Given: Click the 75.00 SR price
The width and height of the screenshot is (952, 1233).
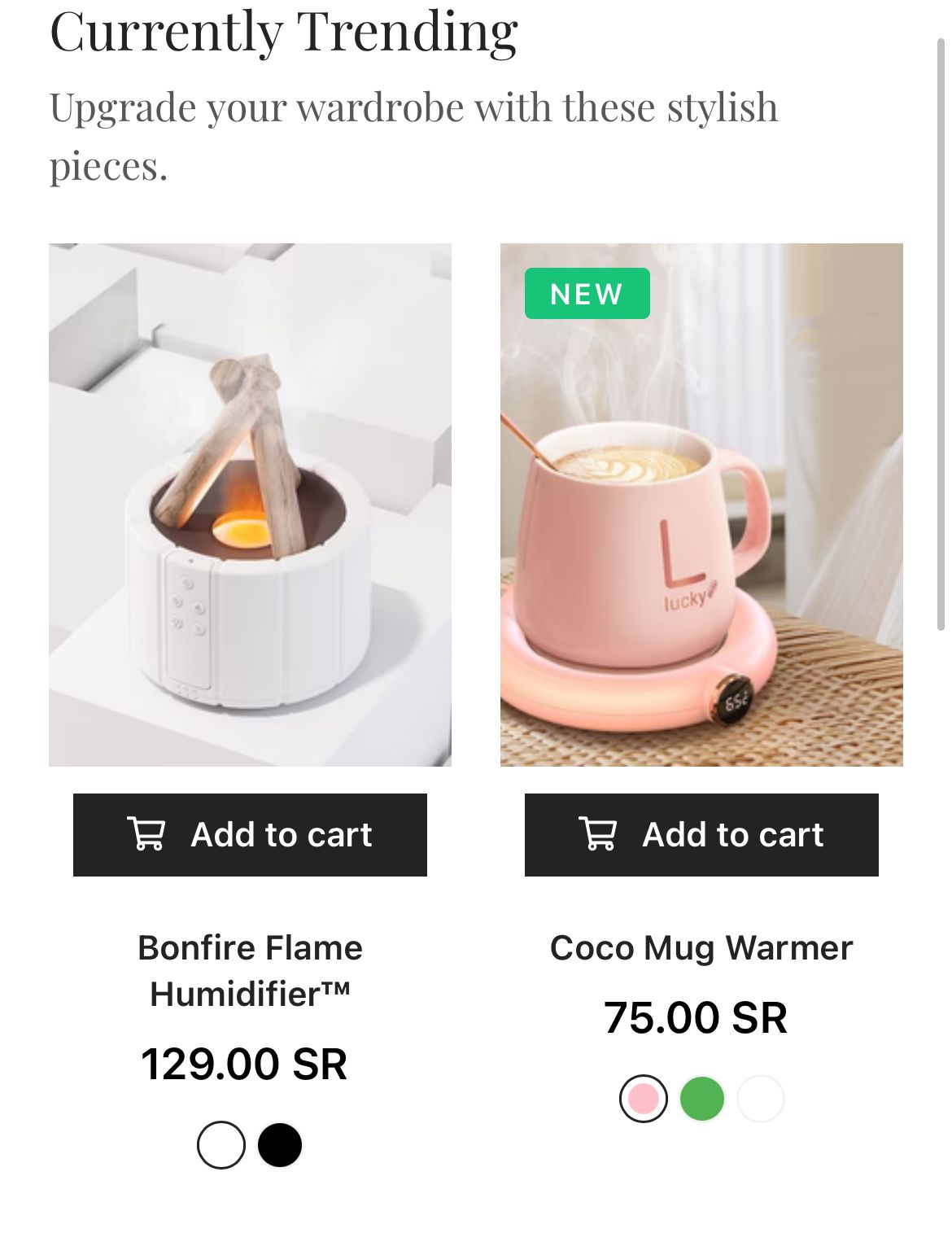Looking at the screenshot, I should (x=696, y=1017).
